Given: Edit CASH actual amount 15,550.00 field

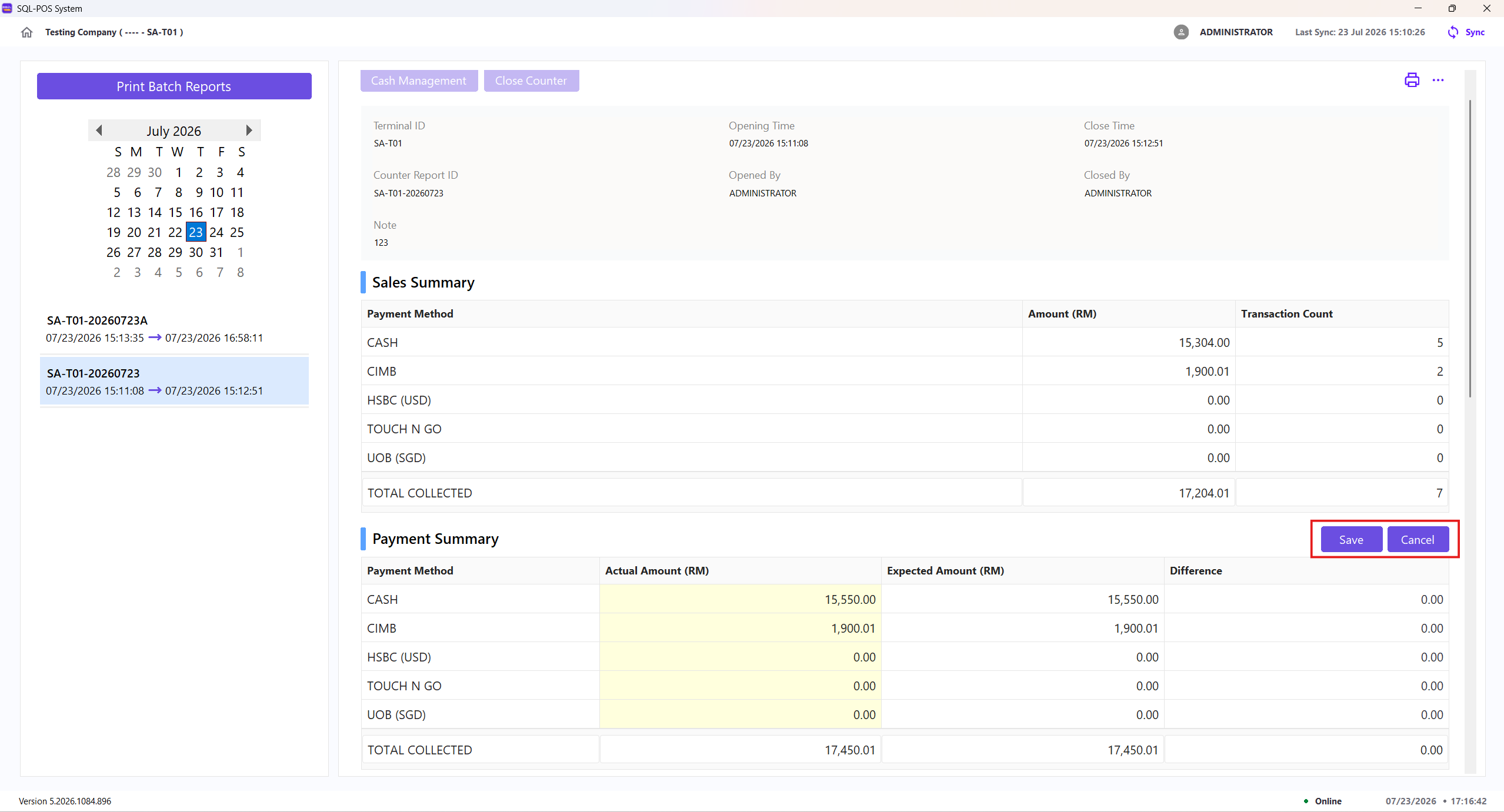Looking at the screenshot, I should click(740, 599).
